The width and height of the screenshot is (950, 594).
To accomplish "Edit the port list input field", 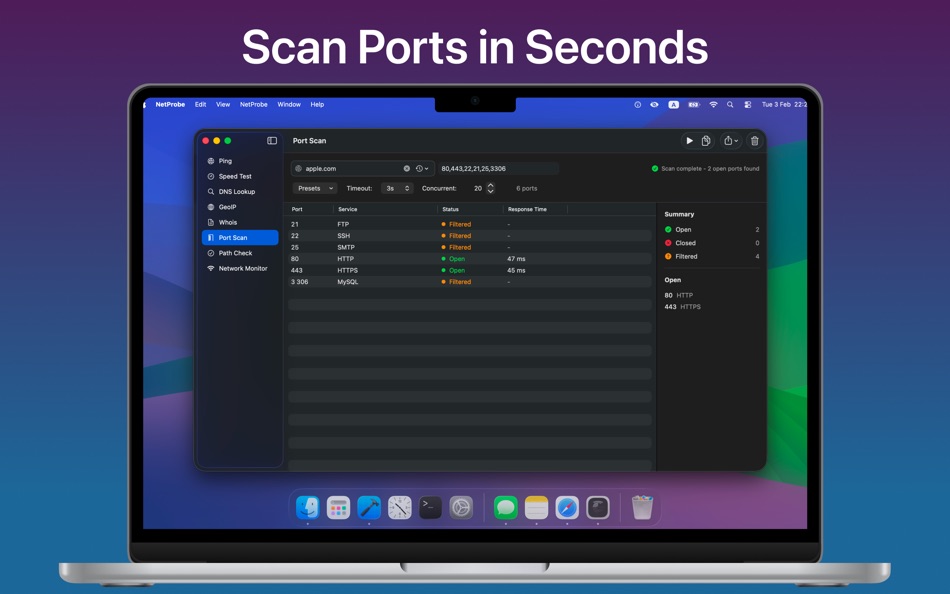I will click(x=497, y=168).
